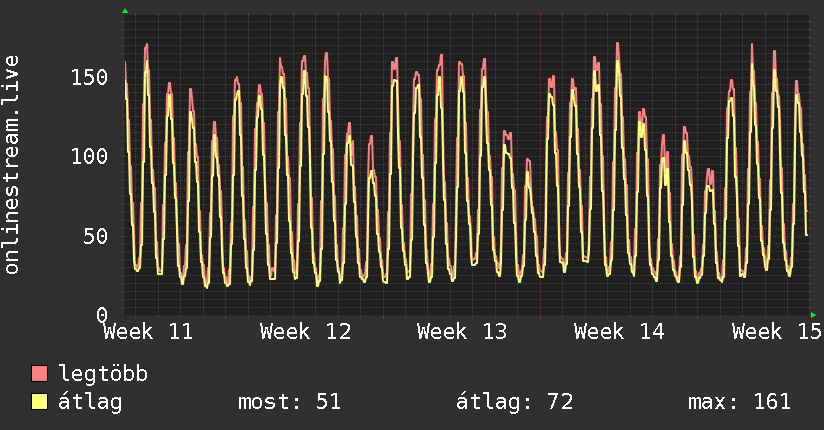Screen dimensions: 824x430
Task: Click the 'max: 161' statistic
Action: coord(739,402)
